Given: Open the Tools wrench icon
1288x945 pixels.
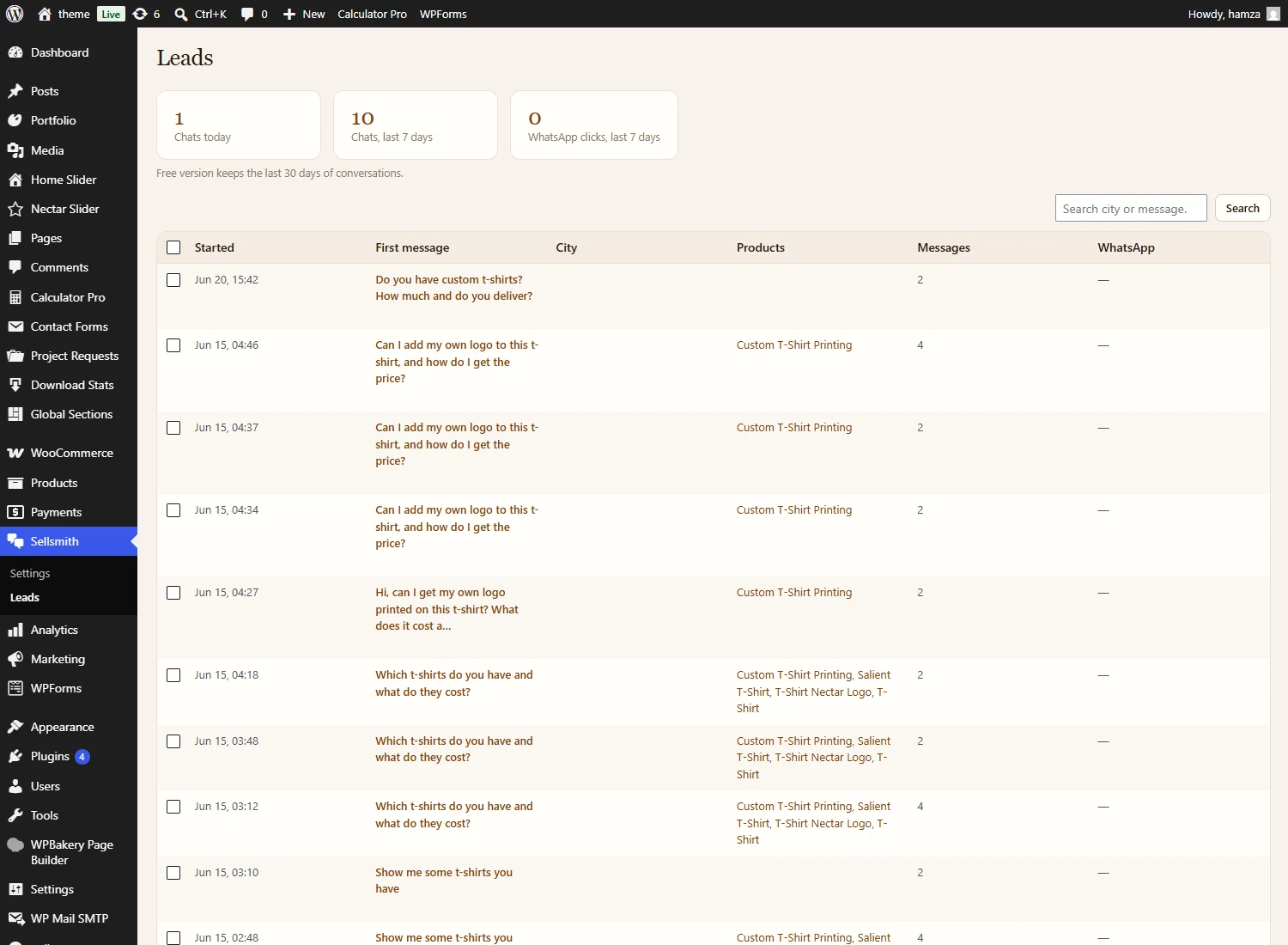Looking at the screenshot, I should [15, 815].
